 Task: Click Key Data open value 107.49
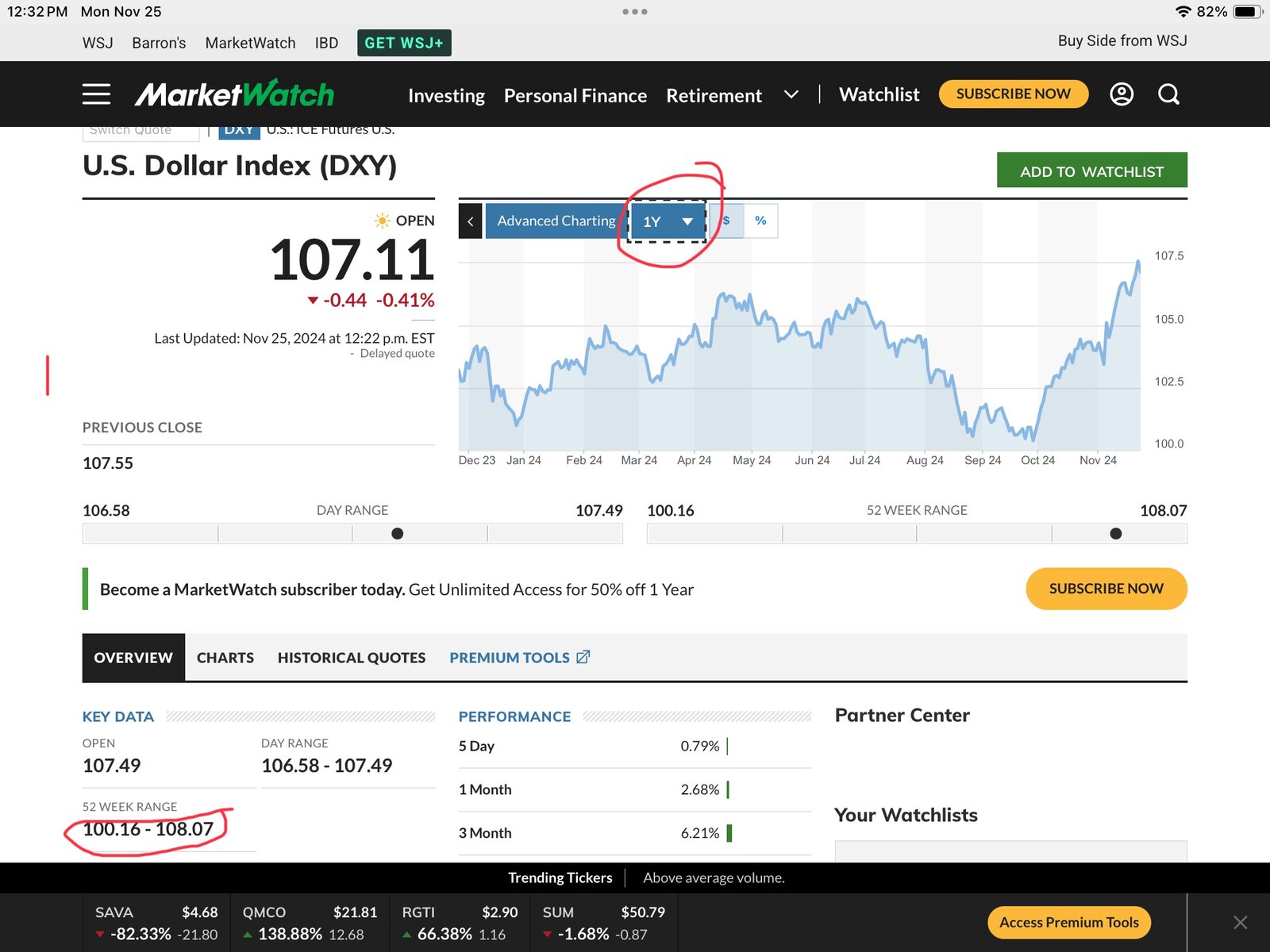tap(112, 766)
